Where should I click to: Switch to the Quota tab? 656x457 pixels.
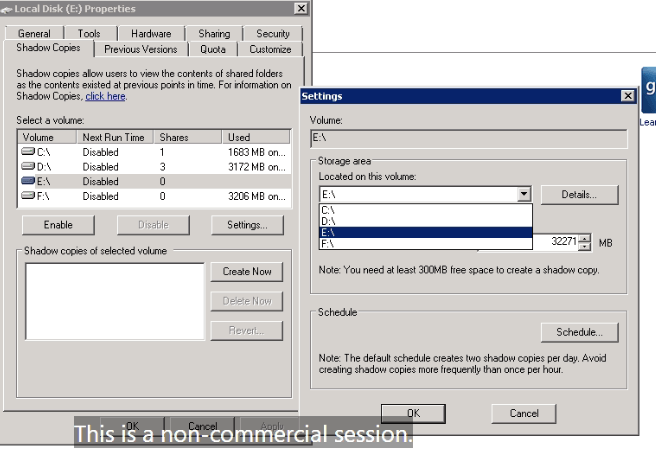pos(213,49)
